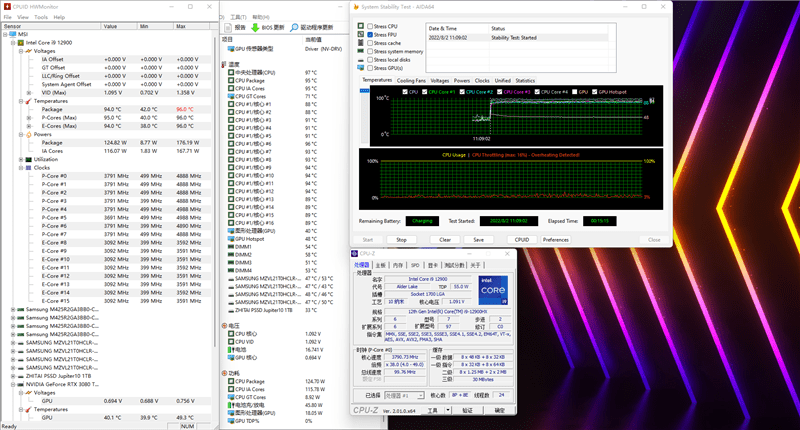Click the voltage (电压) section icon in AIDA64
Viewport: 800px width, 430px height.
[x=224, y=325]
